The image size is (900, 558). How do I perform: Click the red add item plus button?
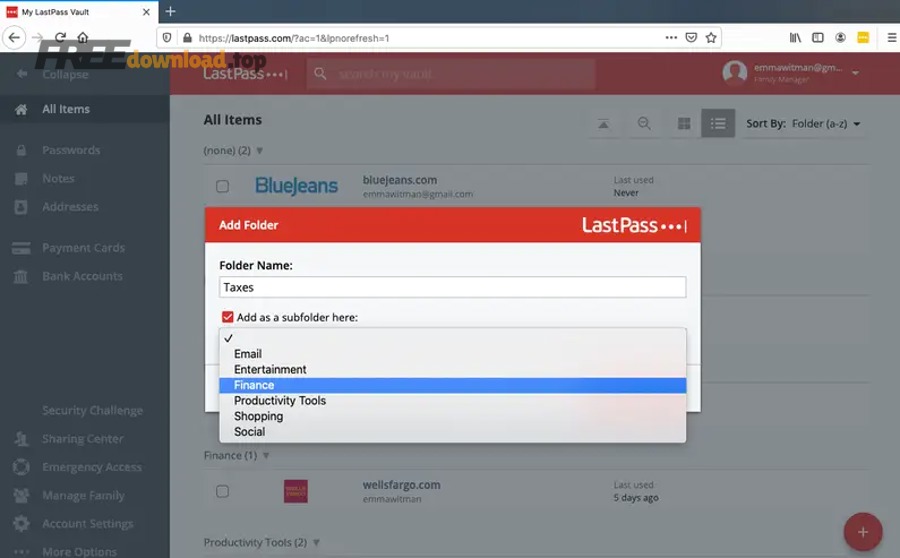(862, 530)
